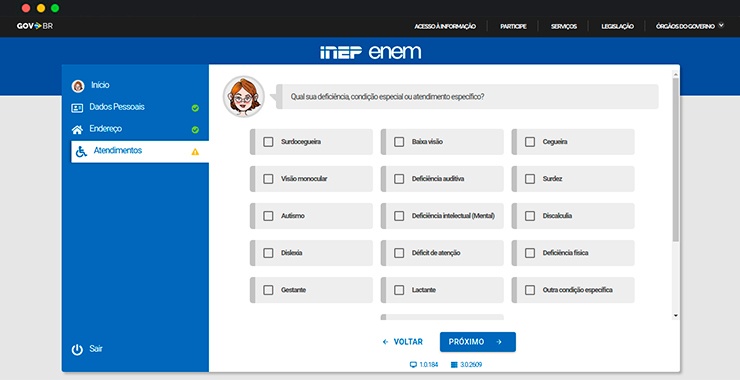Open Acesso à Informação in top bar
This screenshot has height=380, width=740.
pos(445,26)
